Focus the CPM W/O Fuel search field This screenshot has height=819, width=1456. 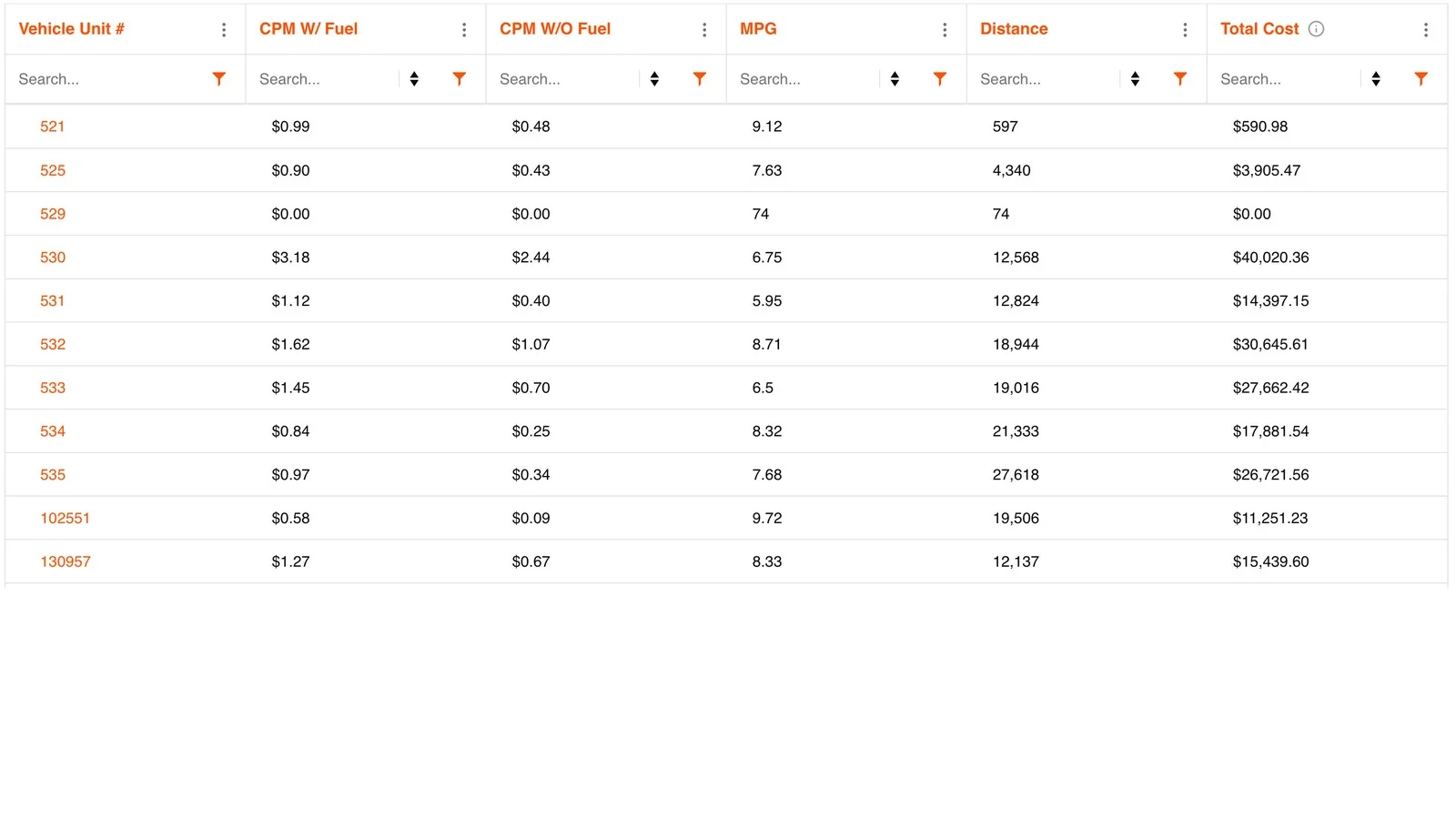(568, 79)
